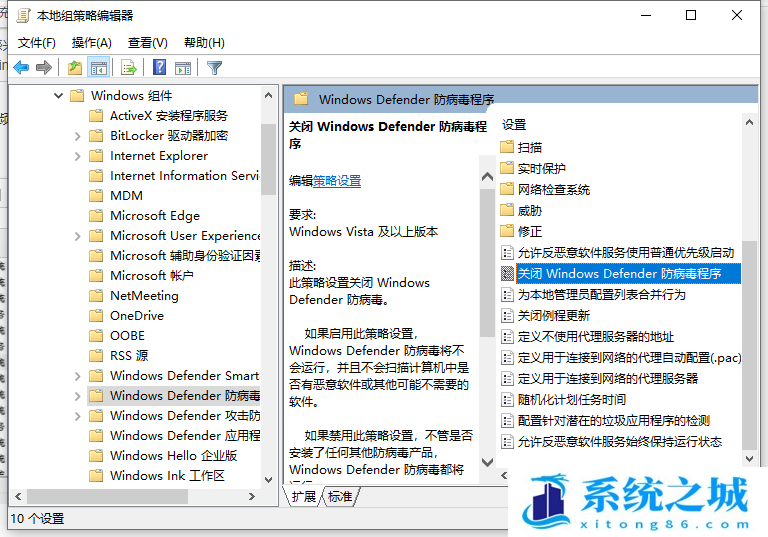The width and height of the screenshot is (768, 537).
Task: Click the folder icon beside MDM
Action: pyautogui.click(x=96, y=195)
